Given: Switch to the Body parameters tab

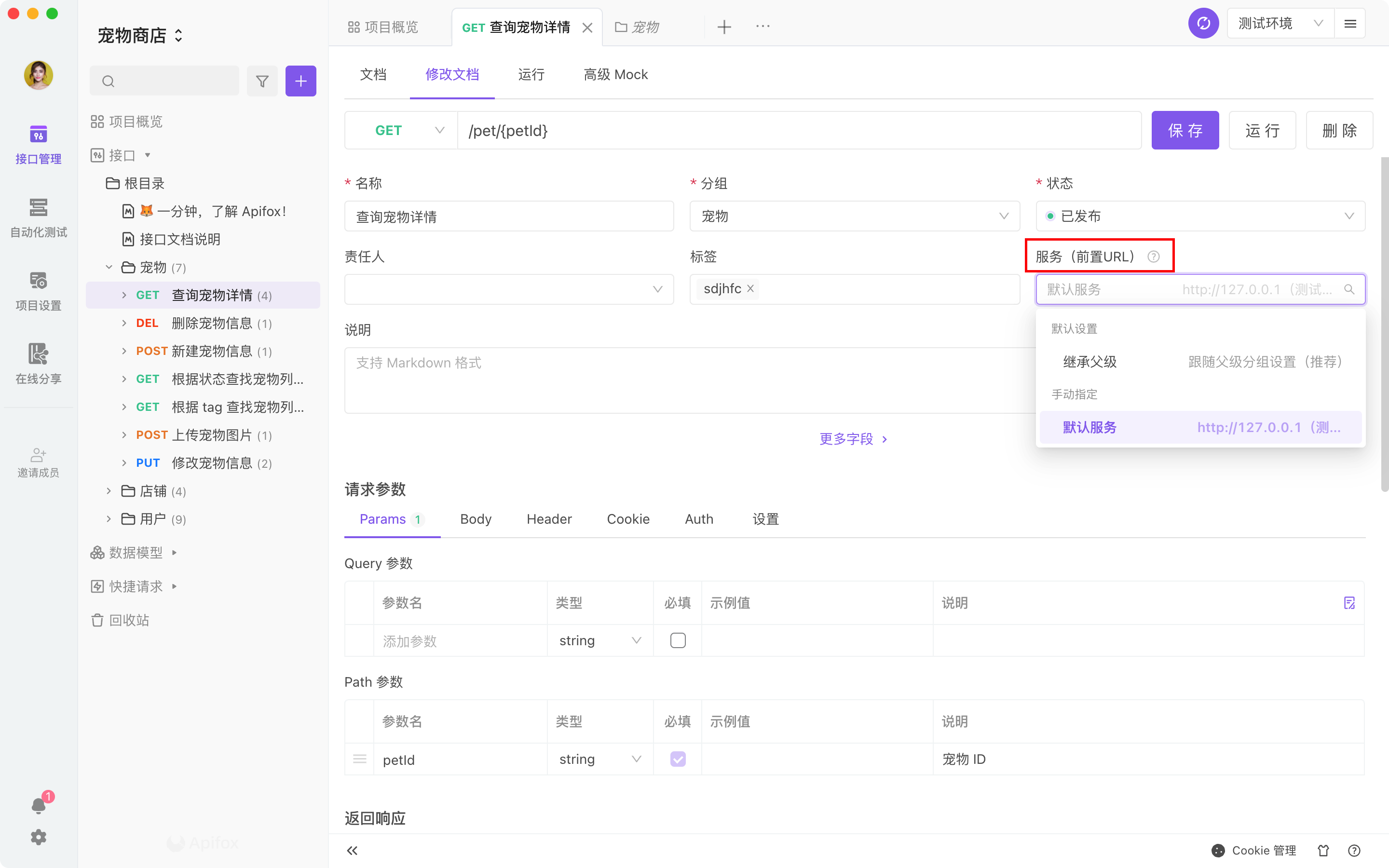Looking at the screenshot, I should click(x=475, y=519).
